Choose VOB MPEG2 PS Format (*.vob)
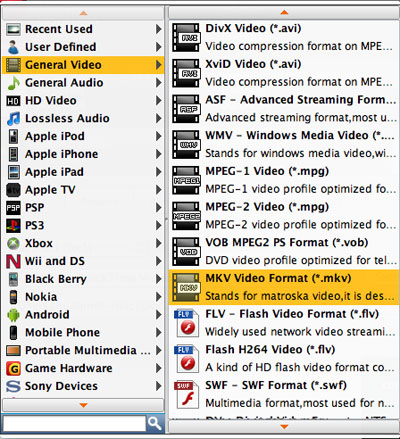400x439 pixels. [x=284, y=251]
